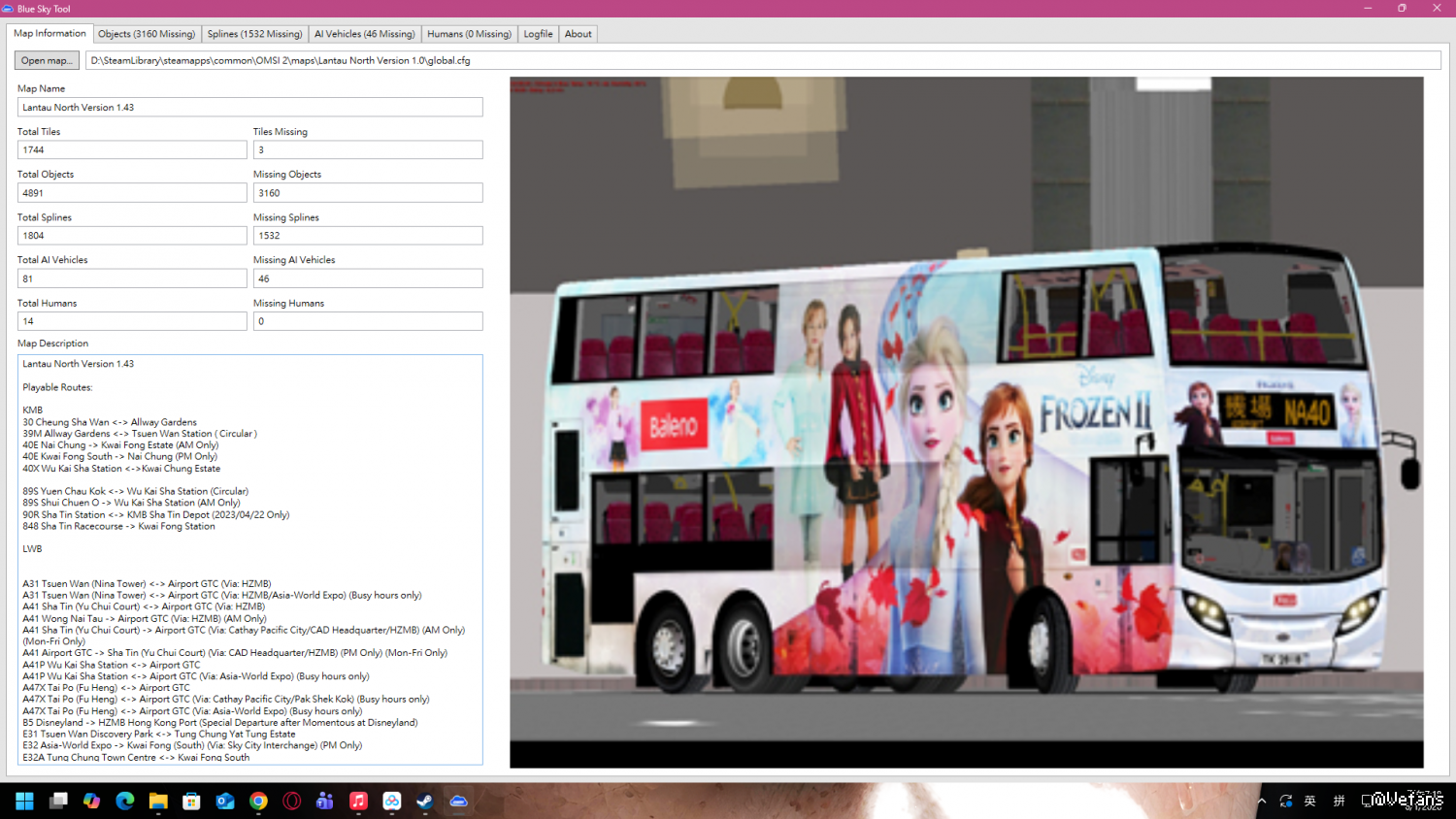Screen dimensions: 1456x819
Task: Click the Total Tiles field showing 1744
Action: (132, 149)
